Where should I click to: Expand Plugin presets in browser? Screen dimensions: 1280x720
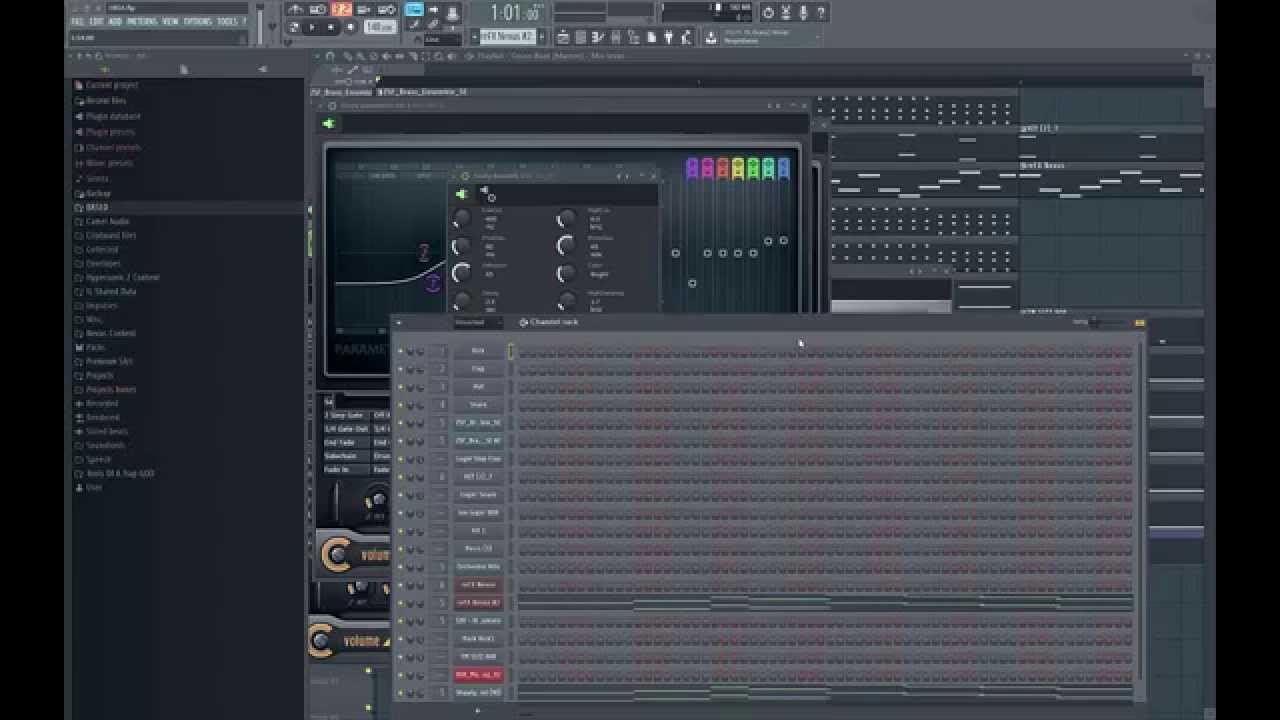tap(110, 132)
